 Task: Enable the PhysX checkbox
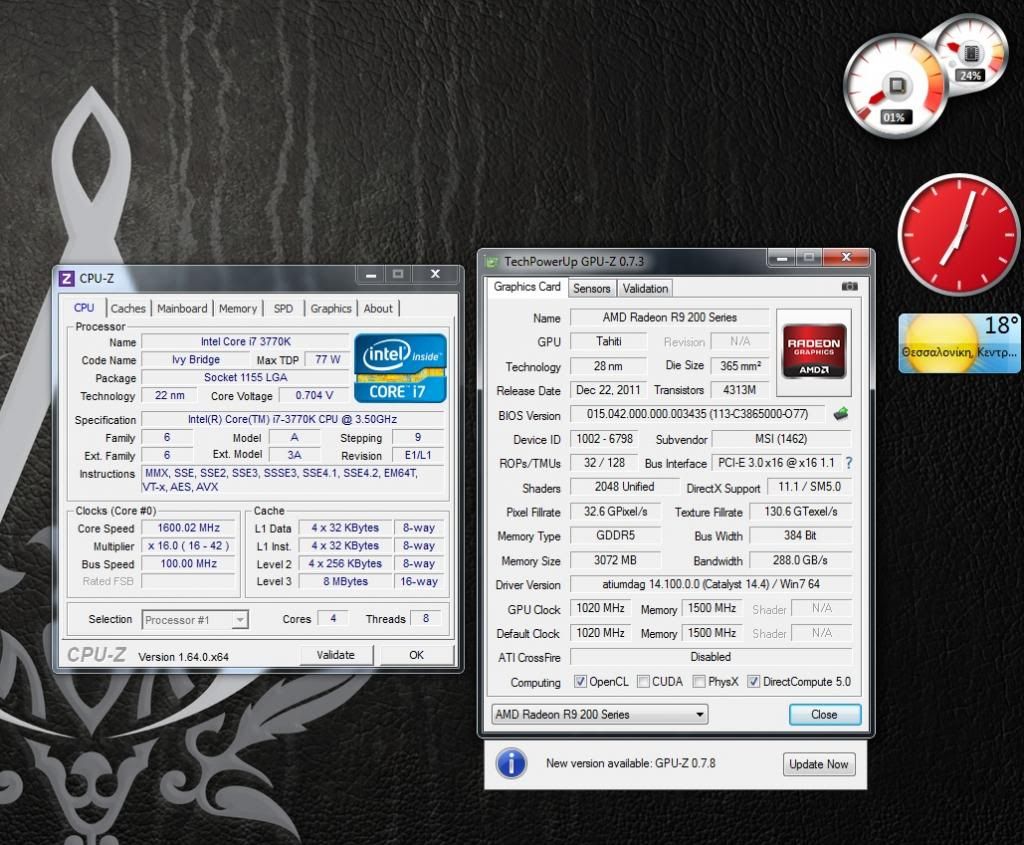click(698, 682)
